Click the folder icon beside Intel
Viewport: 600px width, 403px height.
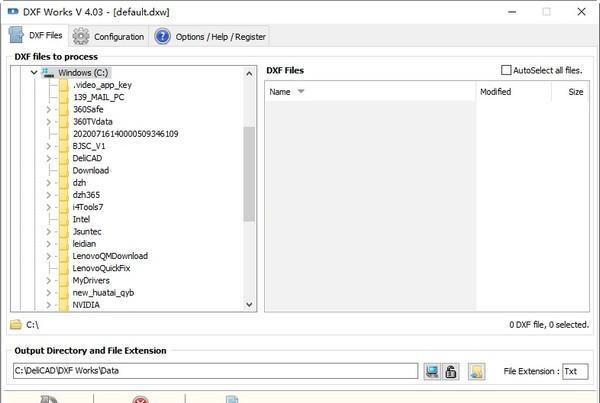pyautogui.click(x=64, y=219)
